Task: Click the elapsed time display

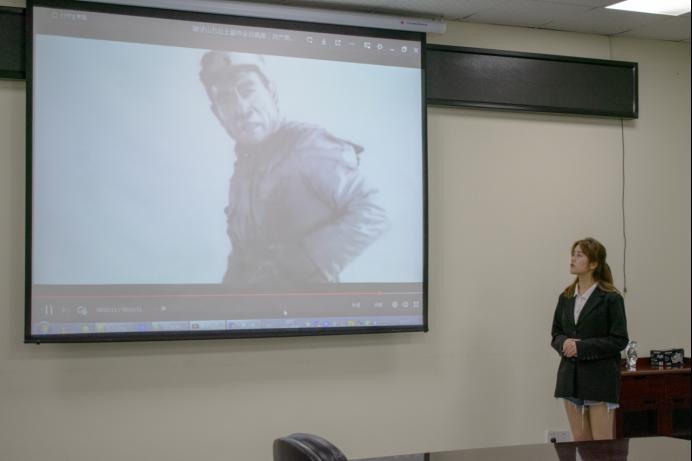Action: [x=118, y=310]
